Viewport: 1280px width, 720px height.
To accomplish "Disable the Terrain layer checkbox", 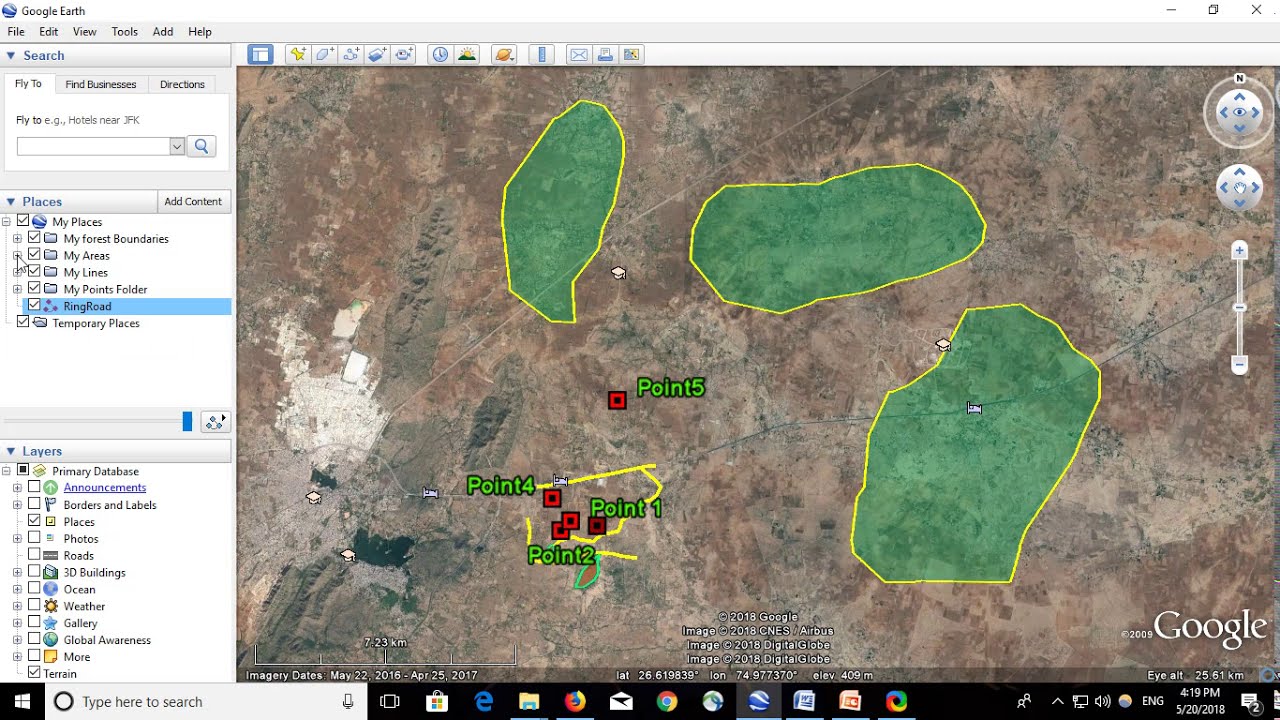I will [x=34, y=673].
